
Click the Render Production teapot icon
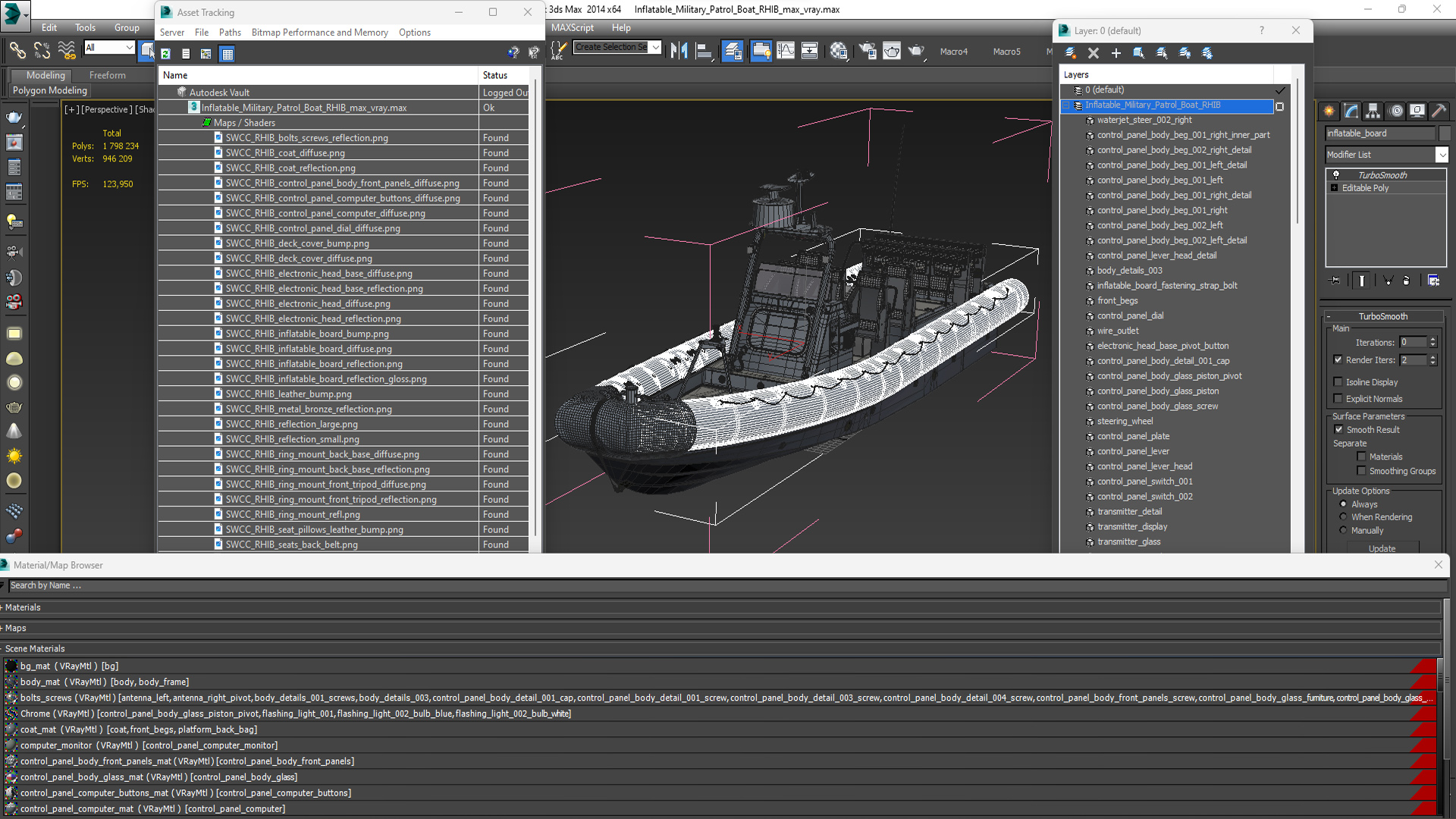tap(916, 51)
